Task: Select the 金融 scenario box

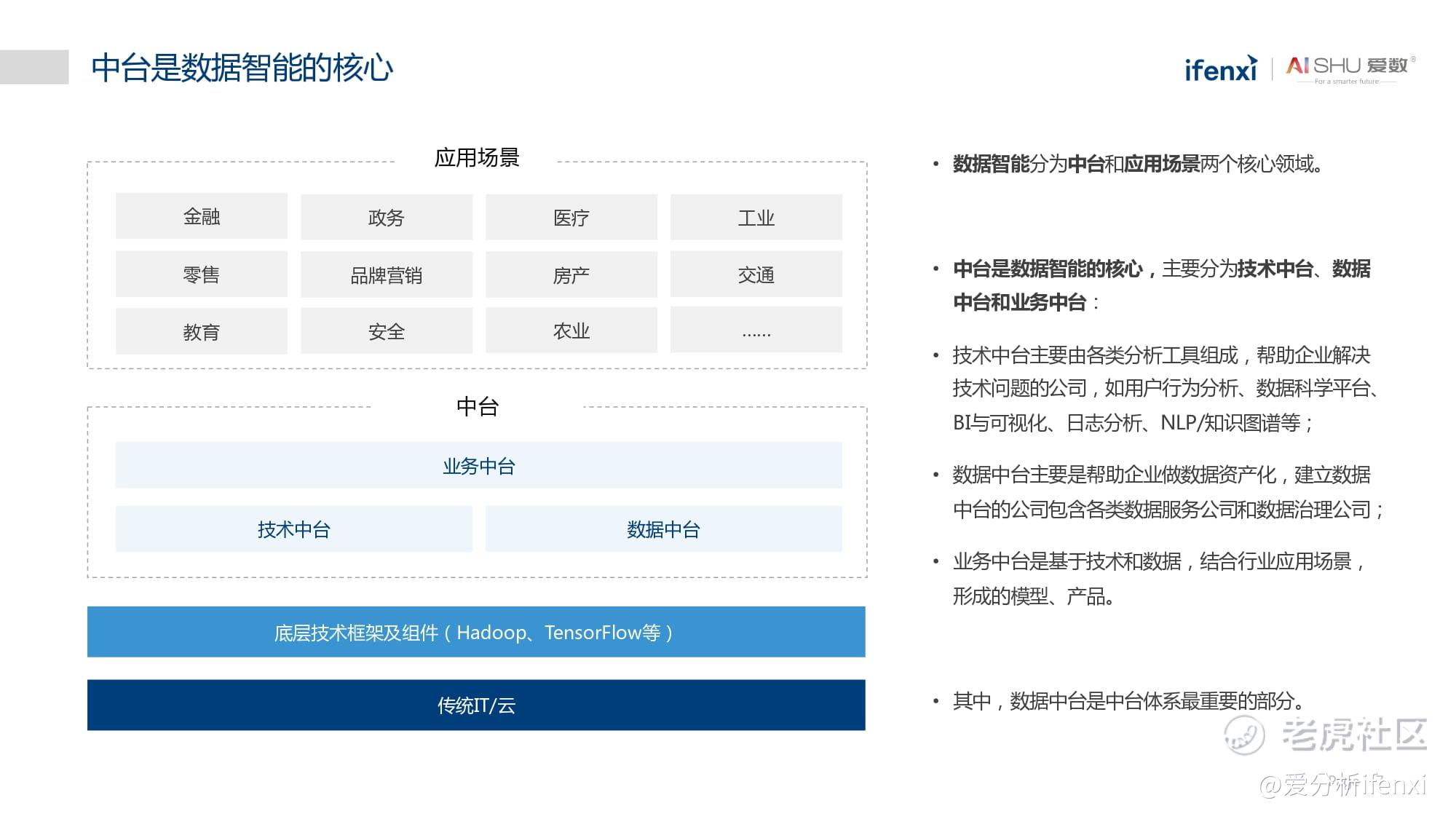Action: coord(202,216)
